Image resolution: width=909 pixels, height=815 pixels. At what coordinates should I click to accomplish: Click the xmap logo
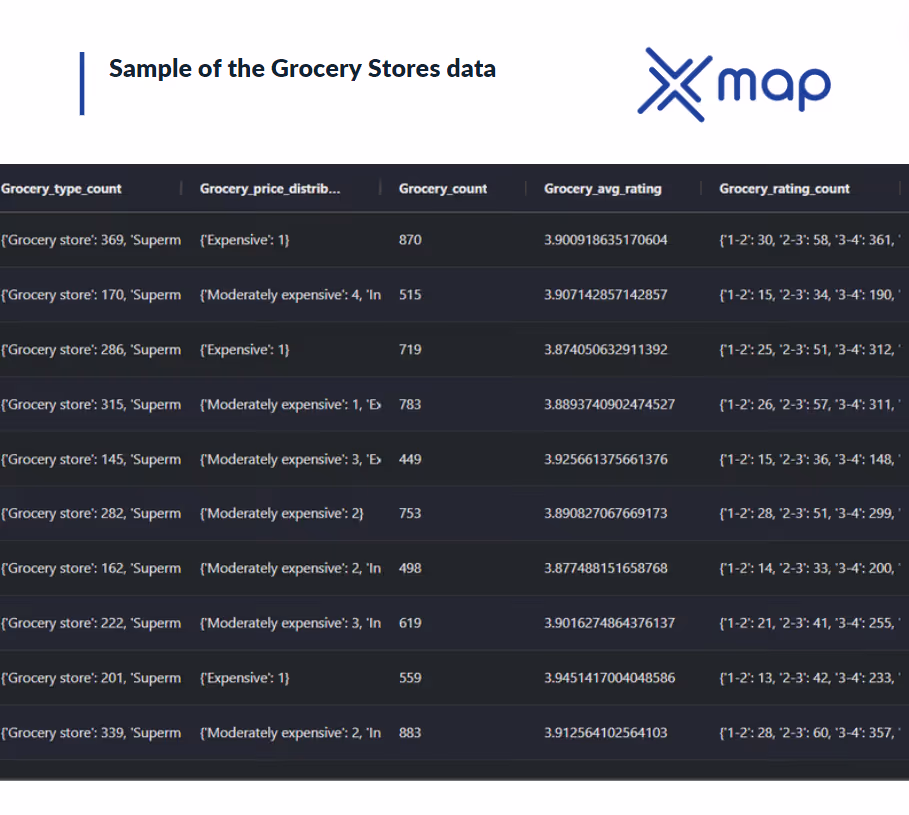pyautogui.click(x=734, y=85)
